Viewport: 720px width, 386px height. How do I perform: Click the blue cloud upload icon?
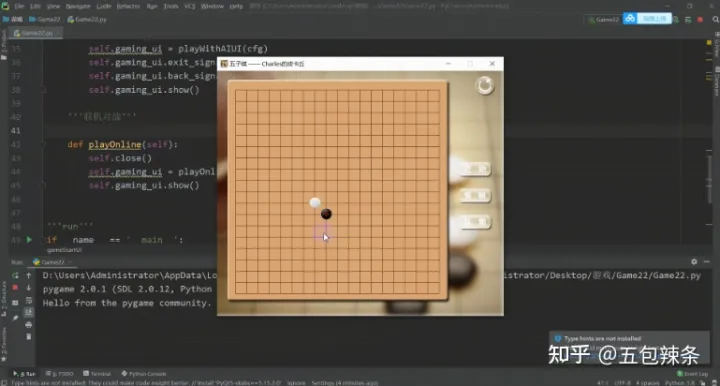tap(630, 19)
